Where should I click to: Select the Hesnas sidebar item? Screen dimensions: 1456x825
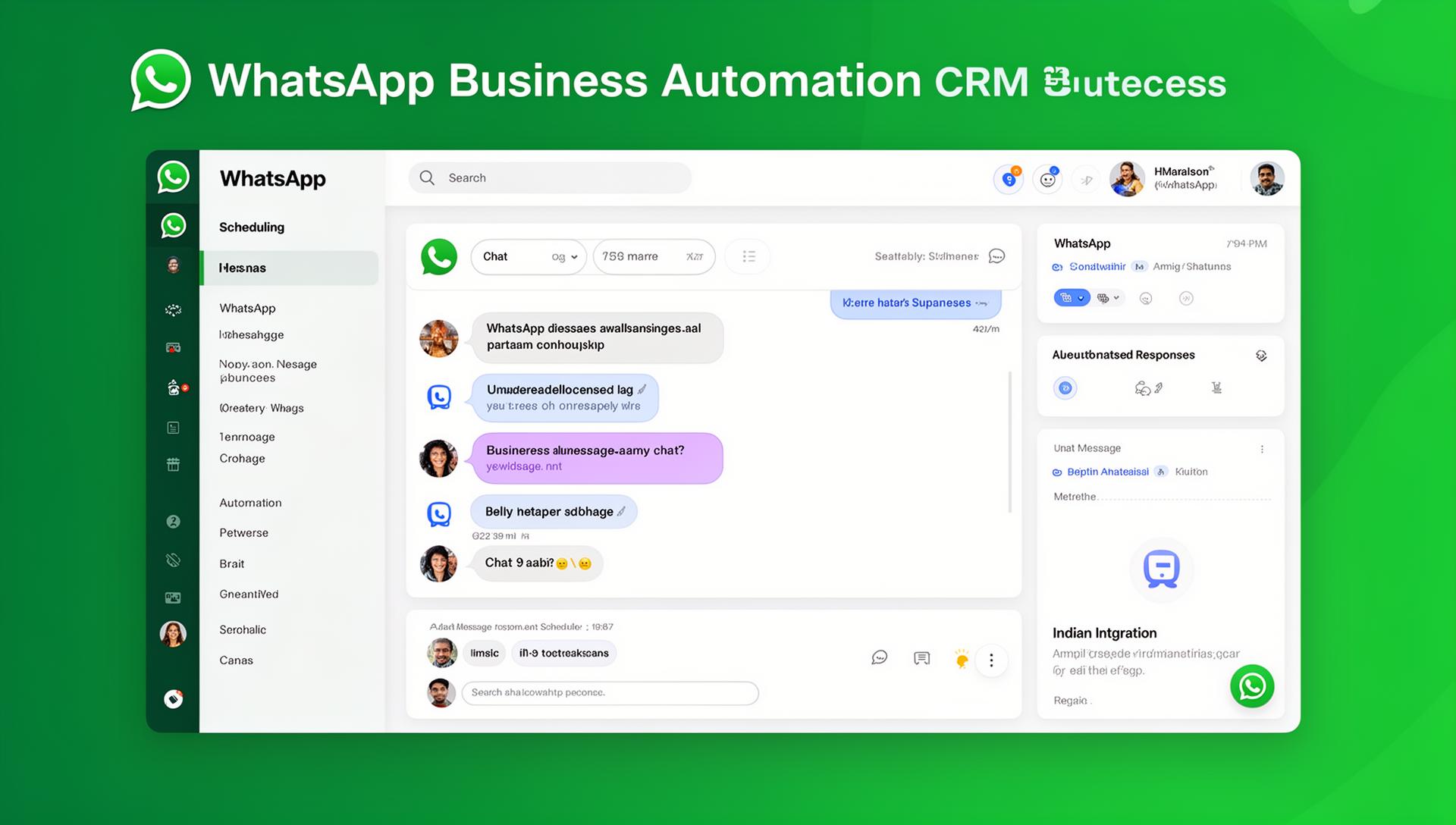pos(289,268)
